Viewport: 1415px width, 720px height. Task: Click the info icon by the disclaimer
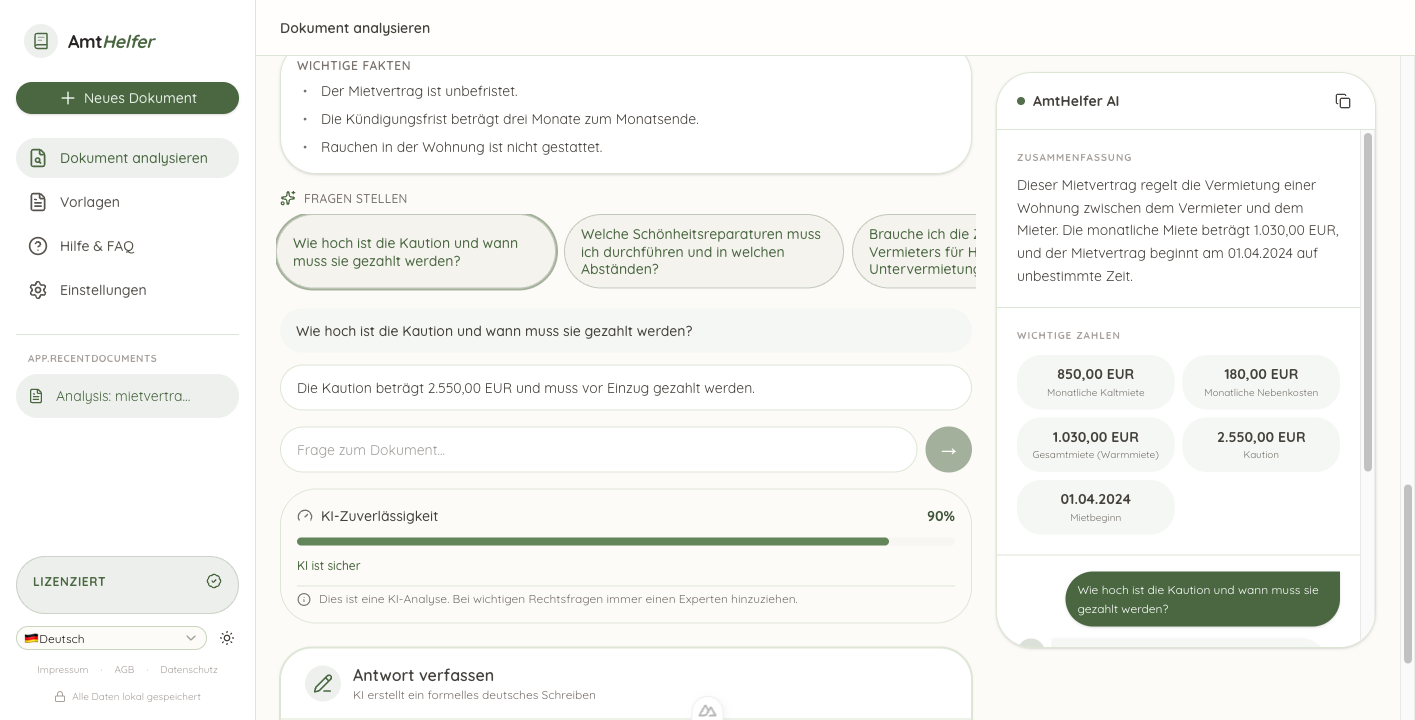[x=304, y=599]
